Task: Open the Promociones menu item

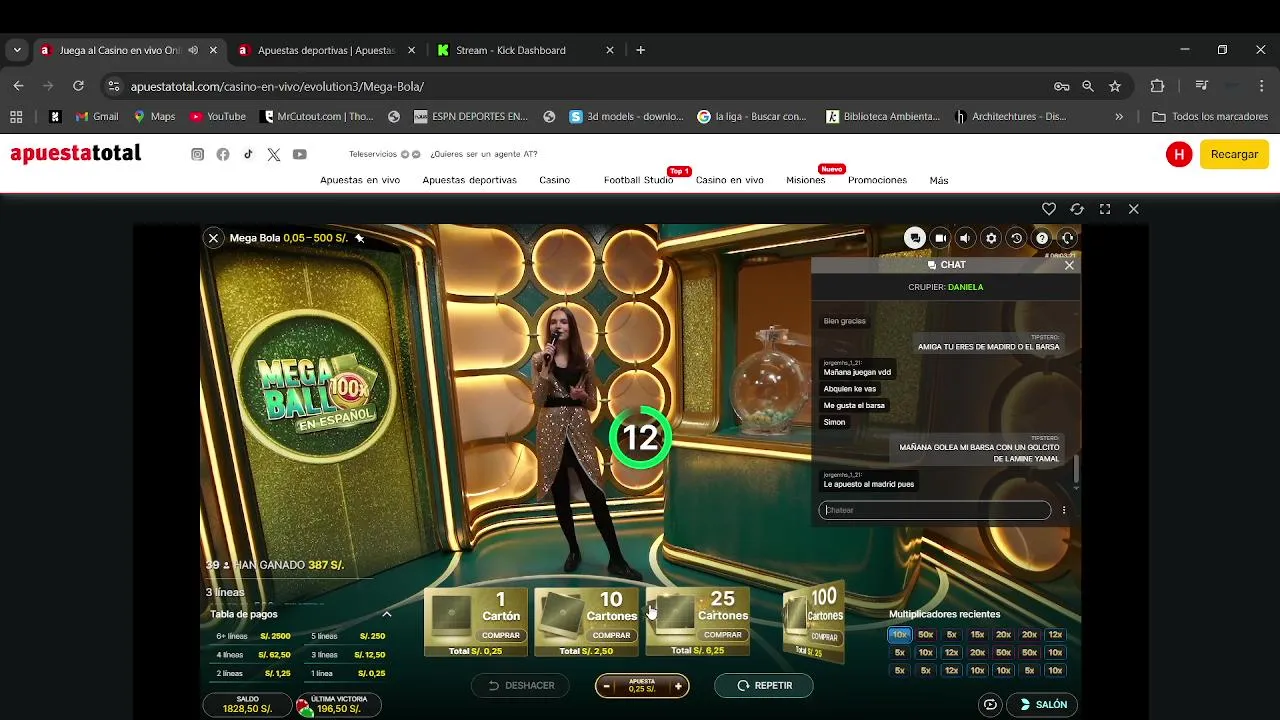Action: pyautogui.click(x=877, y=180)
